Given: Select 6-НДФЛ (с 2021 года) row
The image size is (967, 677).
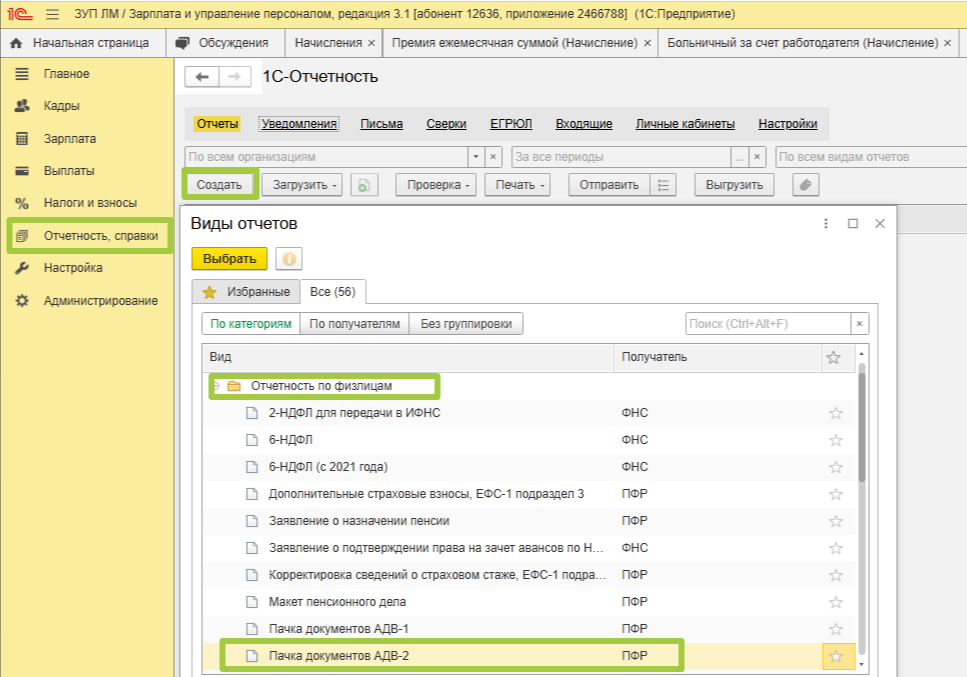Looking at the screenshot, I should (x=530, y=467).
